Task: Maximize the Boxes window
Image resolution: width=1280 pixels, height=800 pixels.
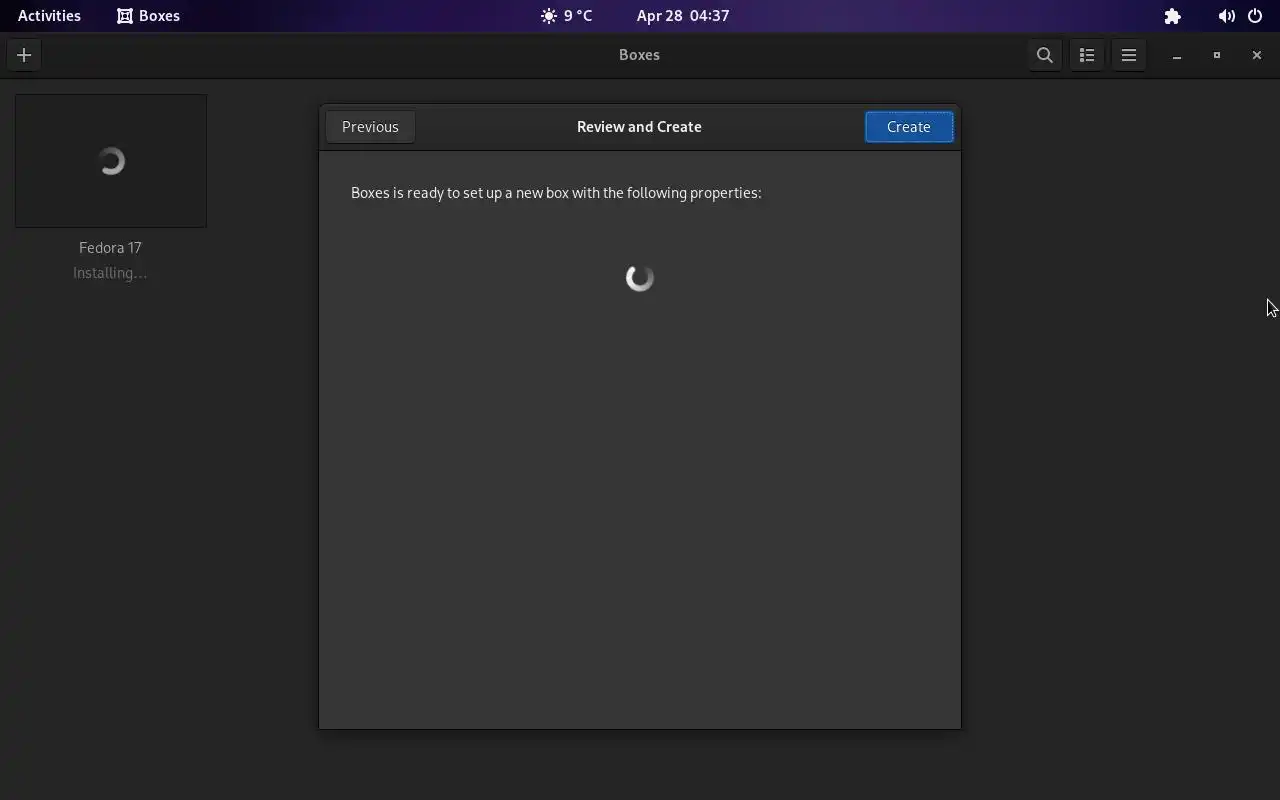Action: [x=1217, y=55]
